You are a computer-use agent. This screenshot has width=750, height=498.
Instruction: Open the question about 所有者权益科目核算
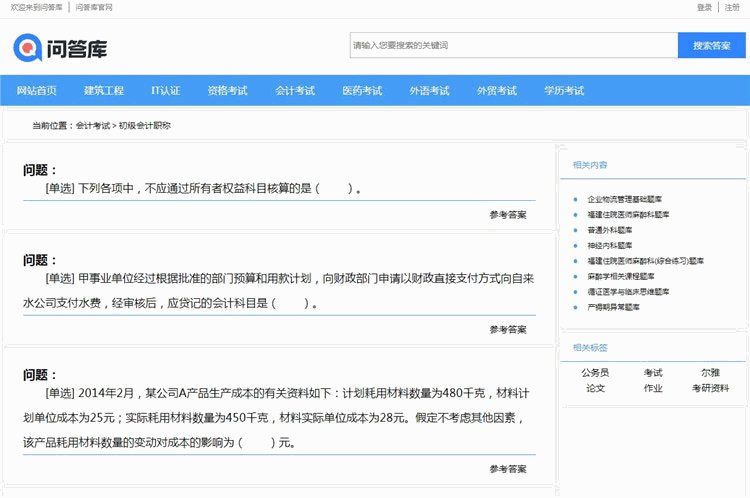pos(203,188)
